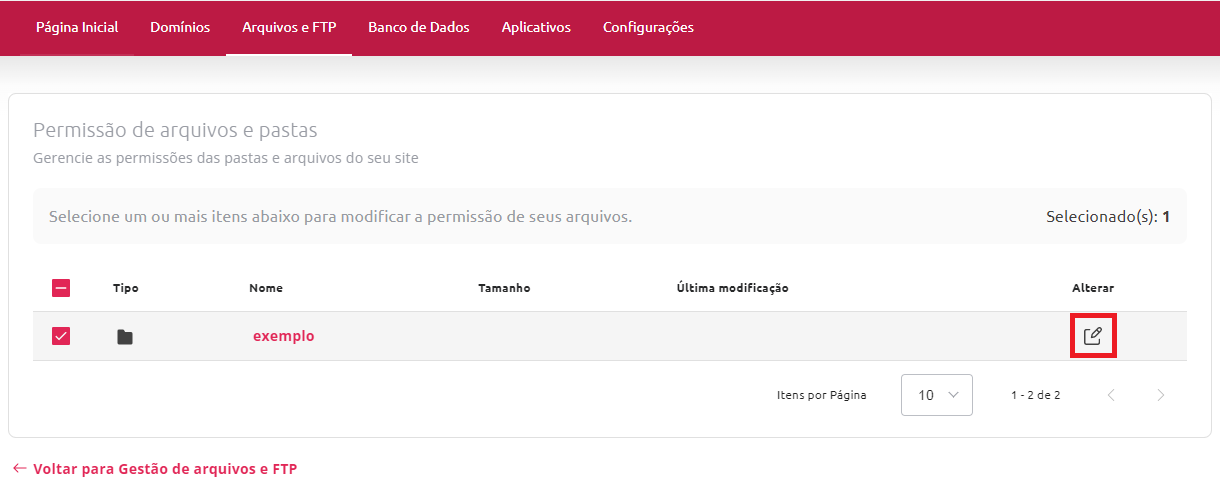Go to the previous page arrow
This screenshot has height=479, width=1220.
click(x=1111, y=395)
